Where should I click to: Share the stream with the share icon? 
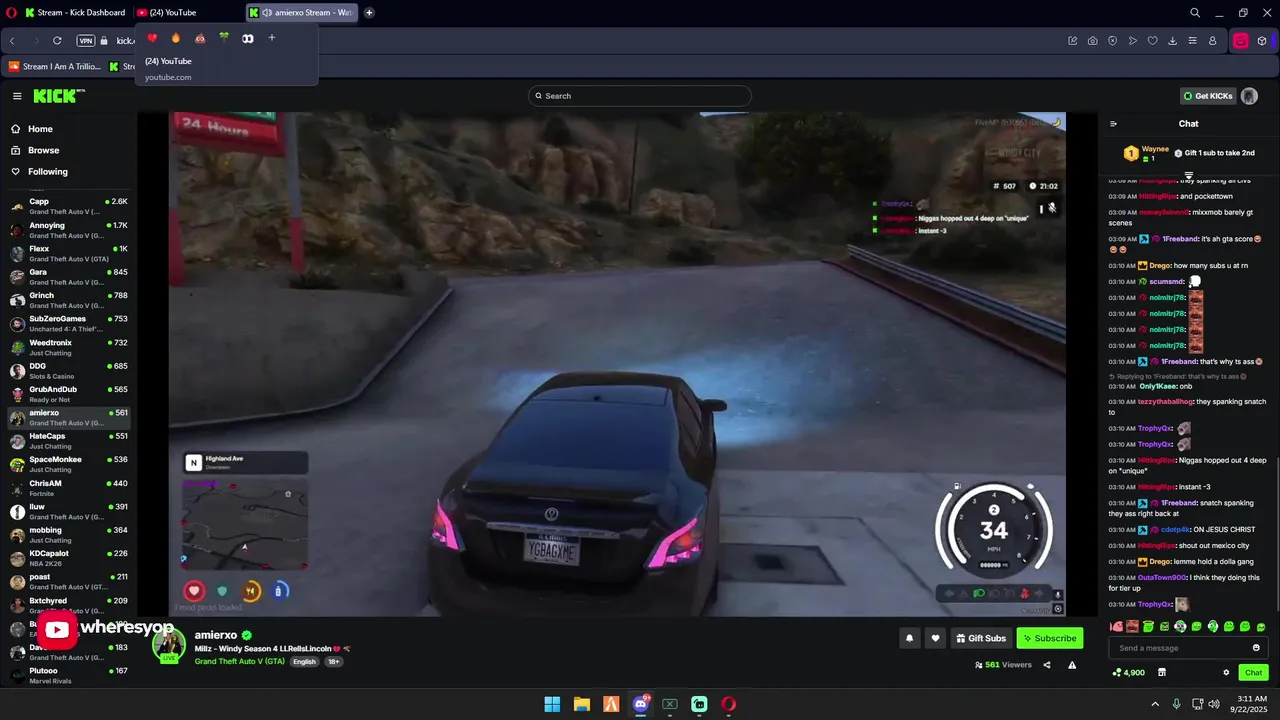point(1047,665)
